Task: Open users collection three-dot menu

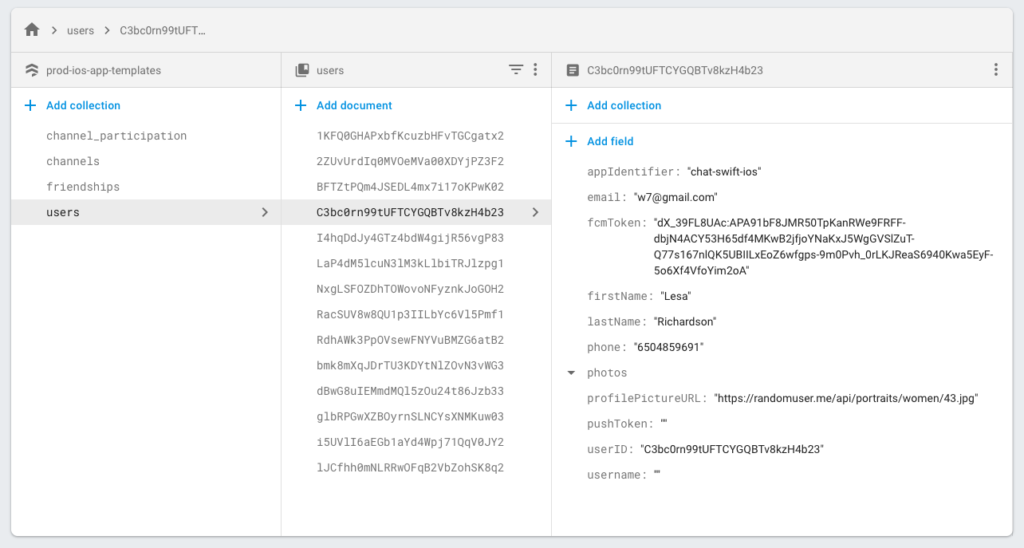Action: 535,70
